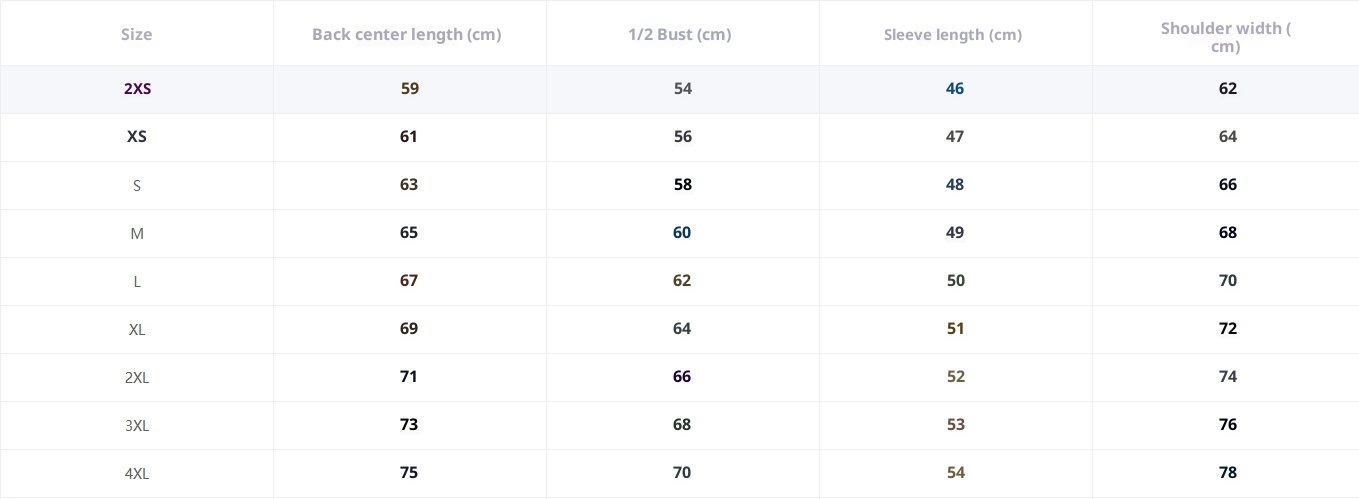Select the 3XL size row label

(x=137, y=426)
